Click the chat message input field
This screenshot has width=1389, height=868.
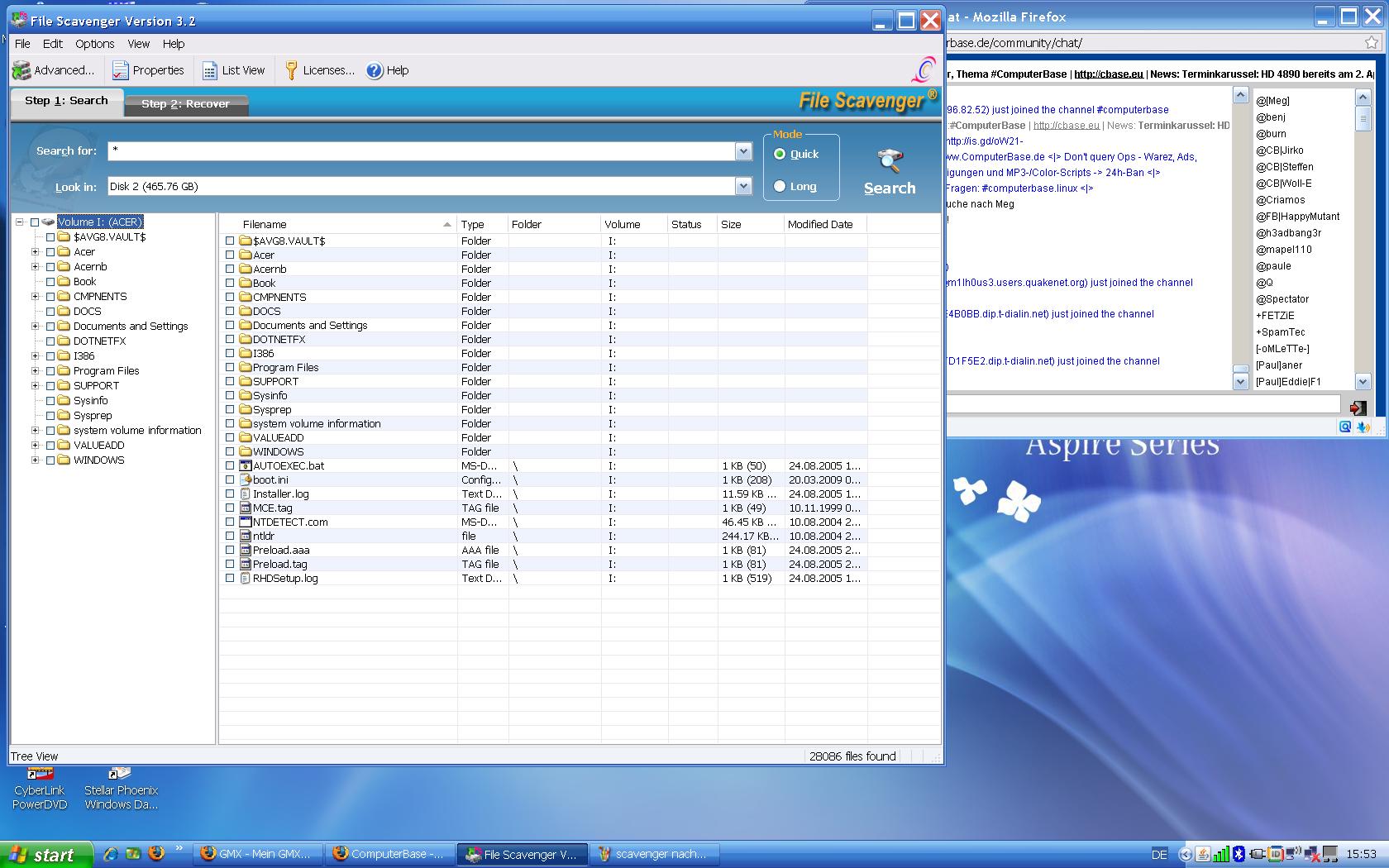coord(1143,404)
